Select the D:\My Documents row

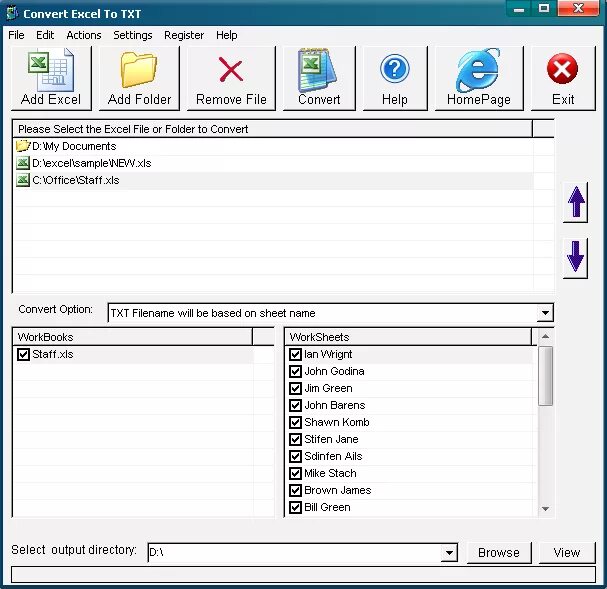pyautogui.click(x=273, y=146)
